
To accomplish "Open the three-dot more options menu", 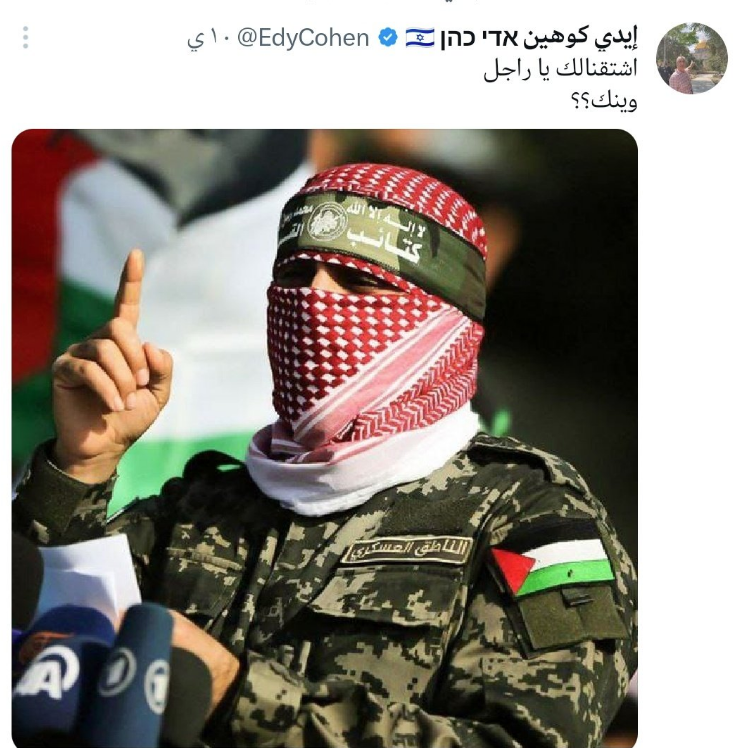I will pos(25,37).
